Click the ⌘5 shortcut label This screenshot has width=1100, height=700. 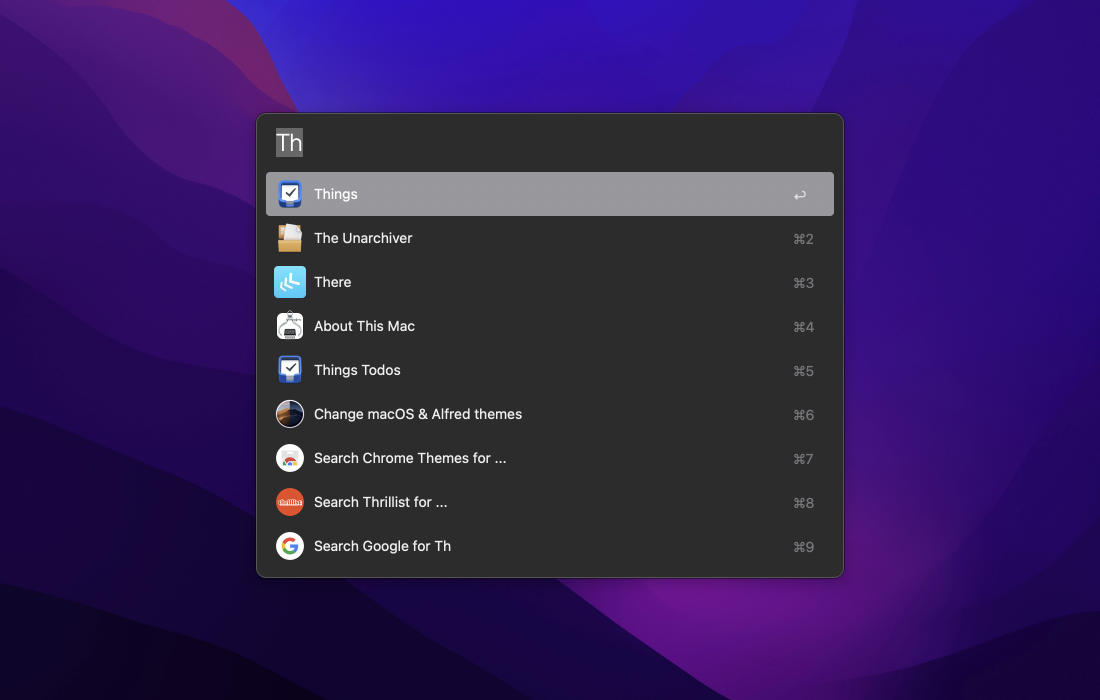click(x=803, y=371)
